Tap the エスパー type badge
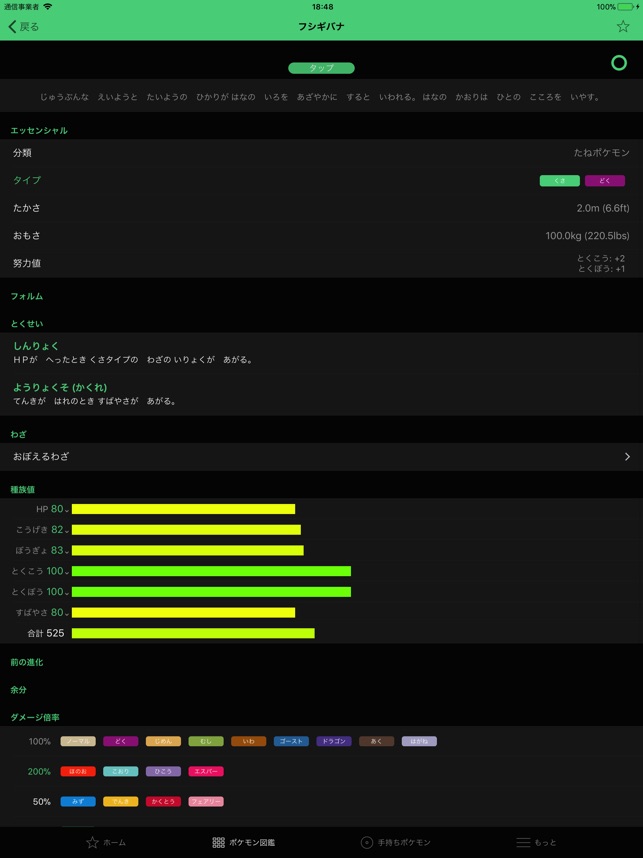Screen dimensions: 643x858 (206, 772)
